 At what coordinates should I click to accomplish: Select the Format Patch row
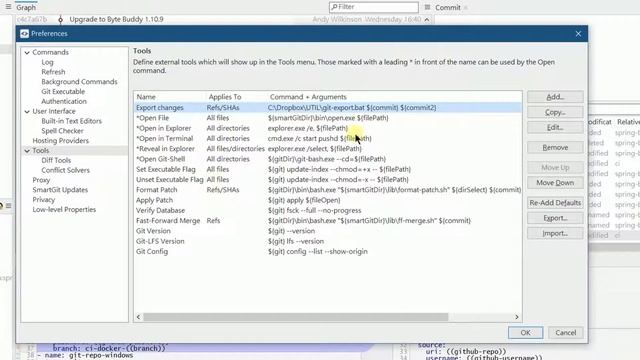[328, 190]
